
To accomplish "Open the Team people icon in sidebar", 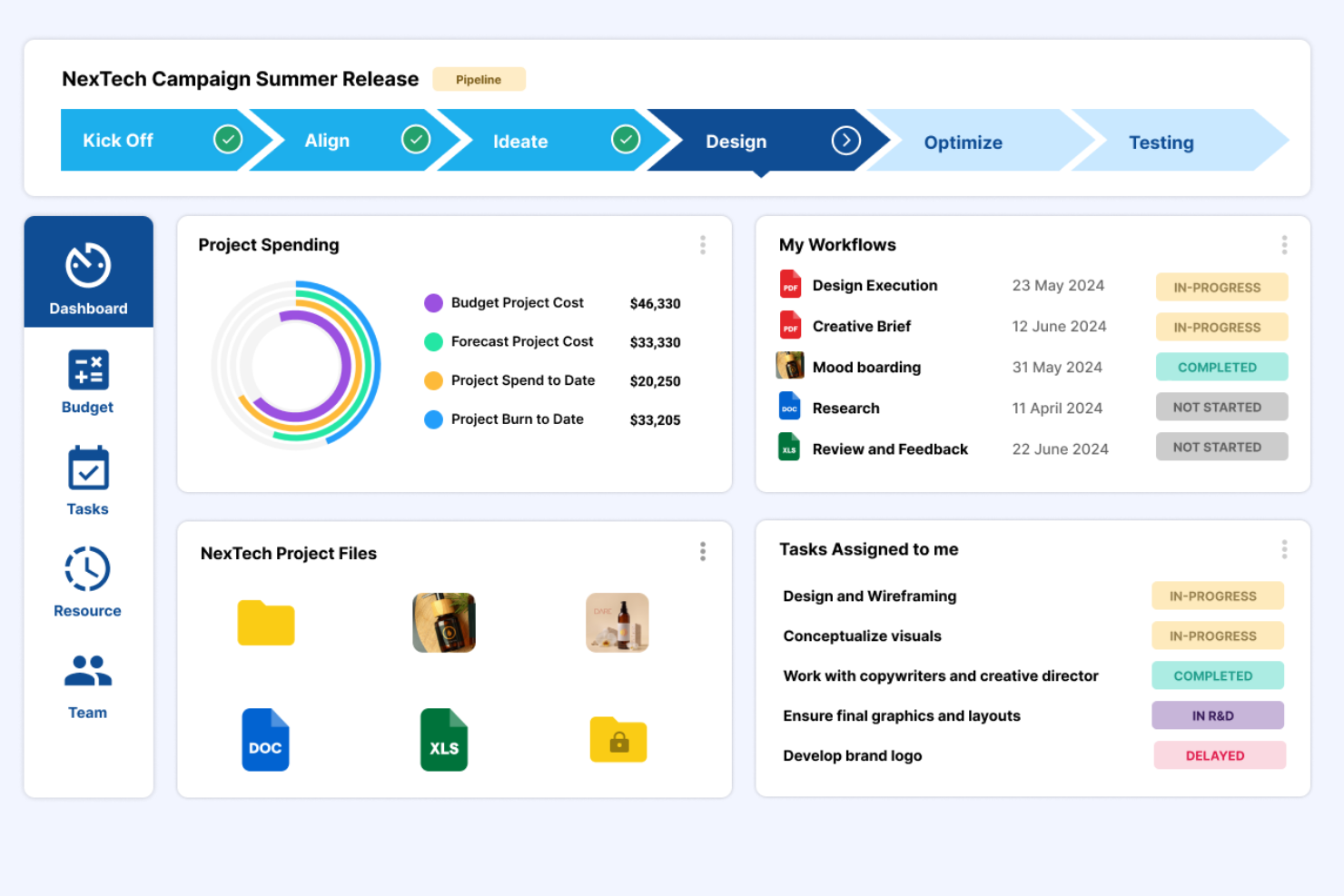I will pyautogui.click(x=87, y=670).
